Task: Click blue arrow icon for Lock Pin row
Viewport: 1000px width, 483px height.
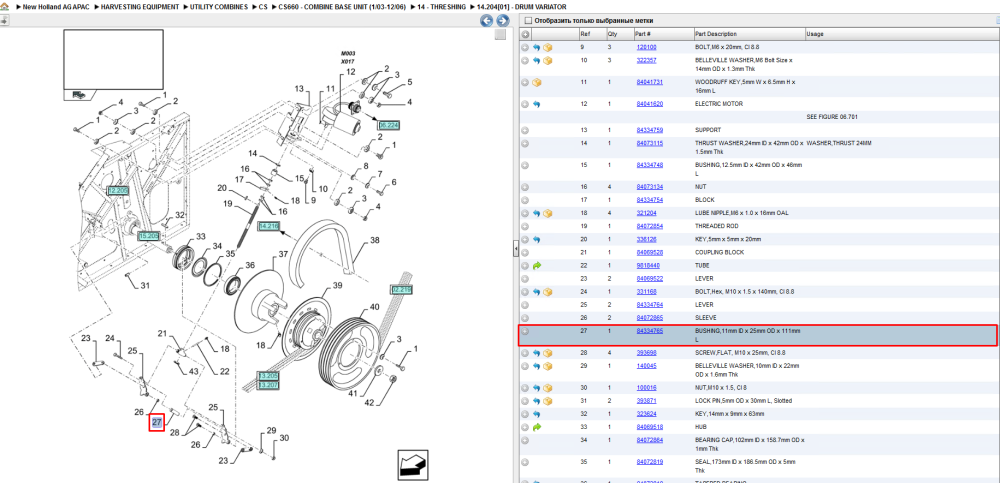Action: click(536, 401)
